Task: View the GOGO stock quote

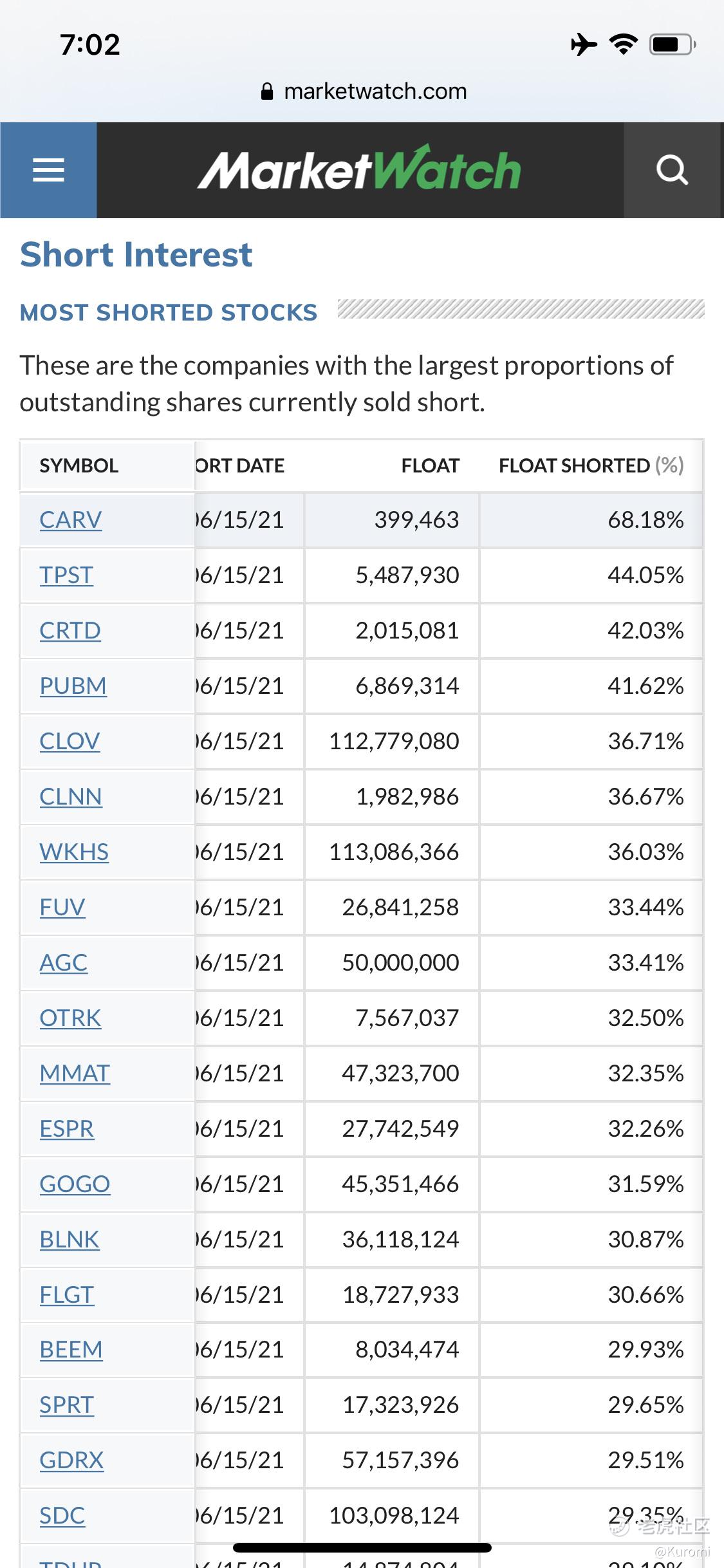Action: [75, 1184]
